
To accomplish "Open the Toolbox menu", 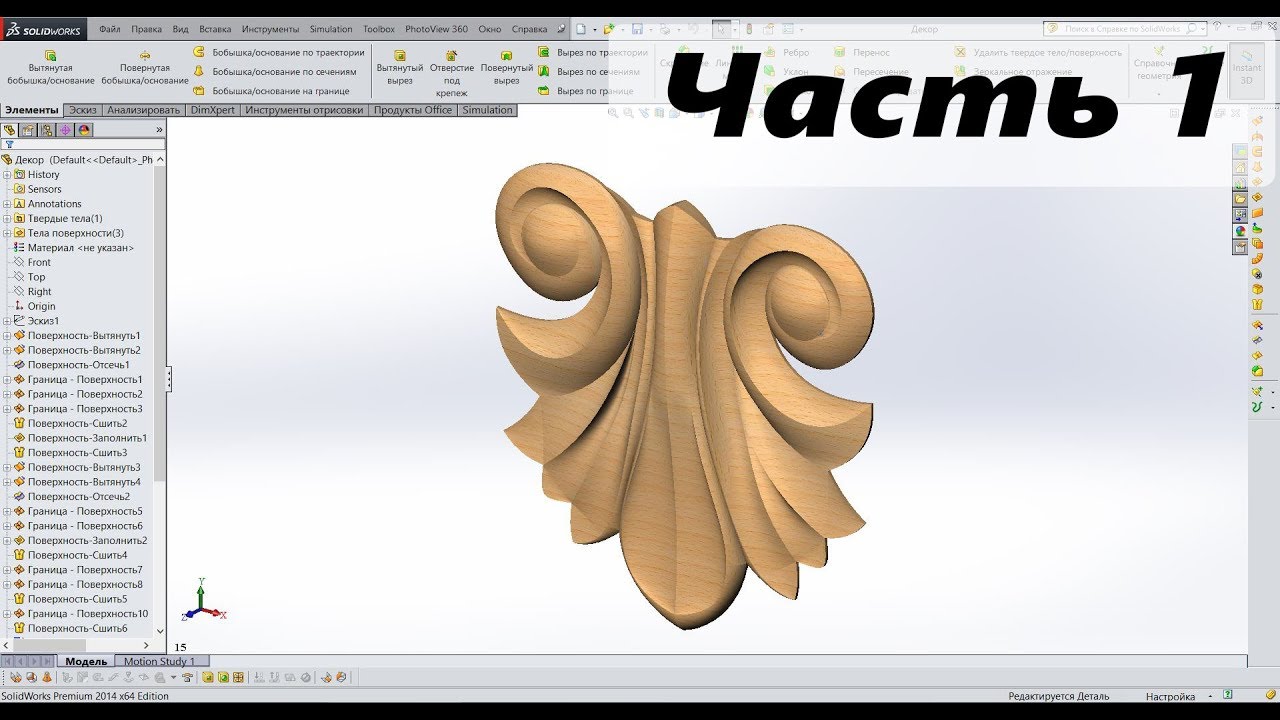I will click(379, 30).
